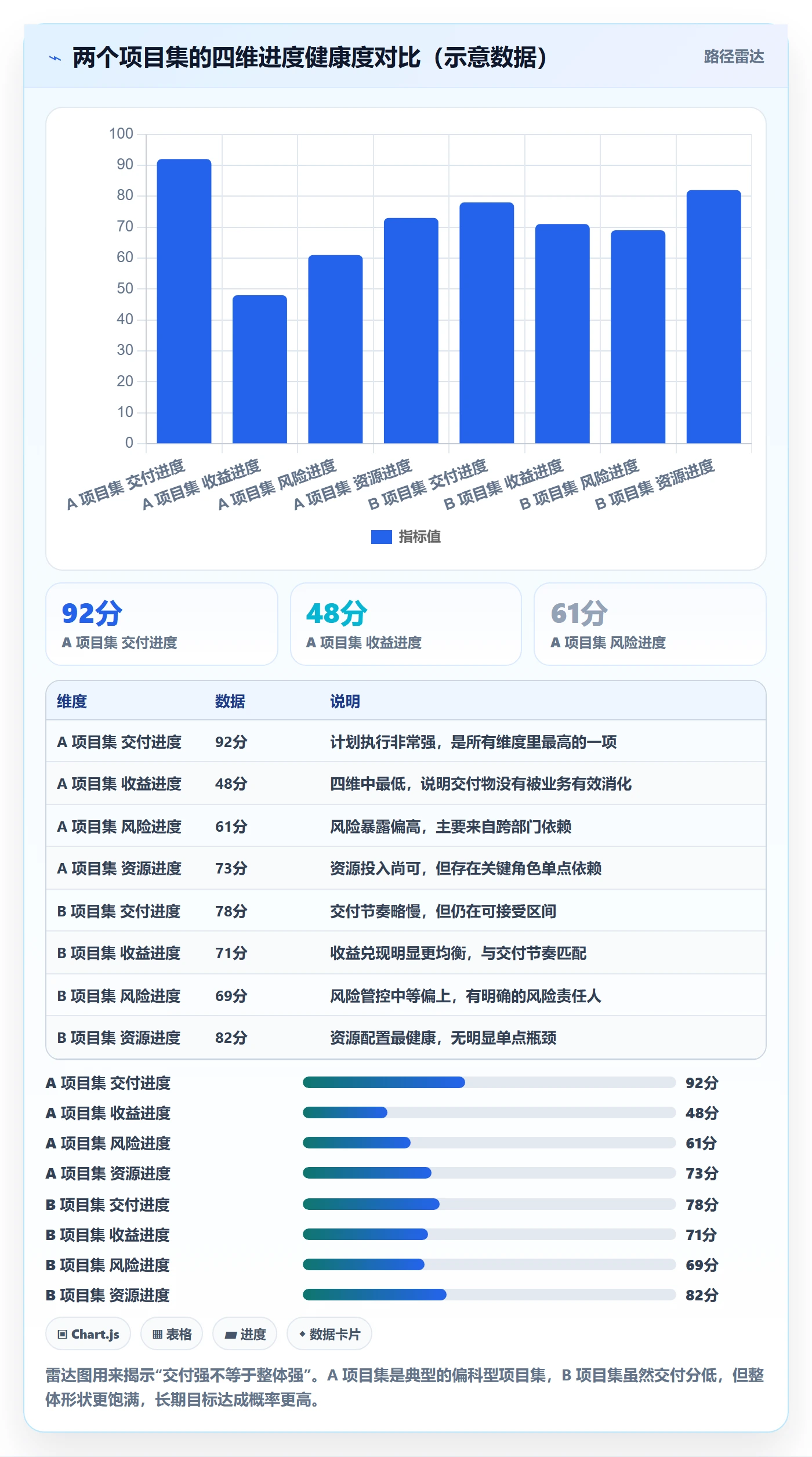Click the y-axis label 100
The width and height of the screenshot is (812, 1457).
point(121,133)
